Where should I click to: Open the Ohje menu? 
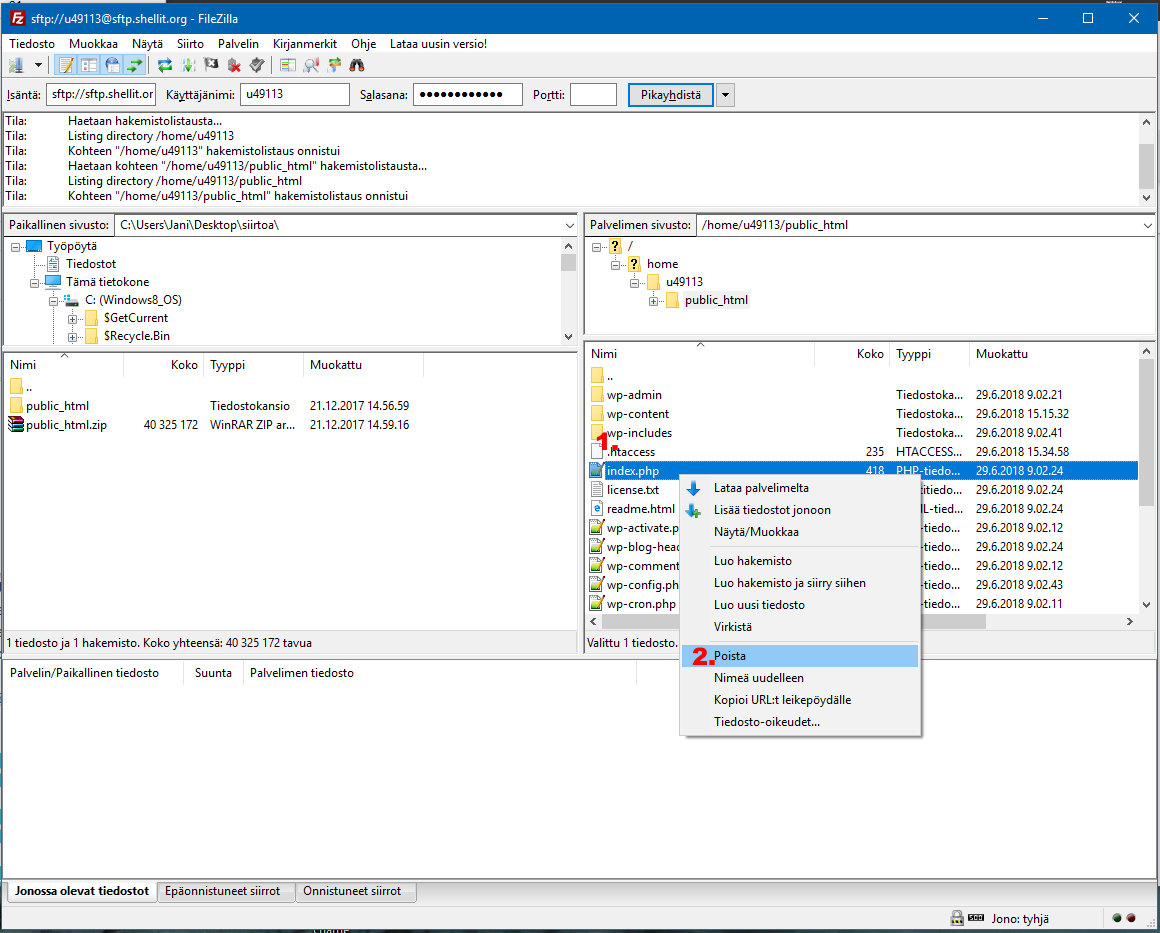363,44
